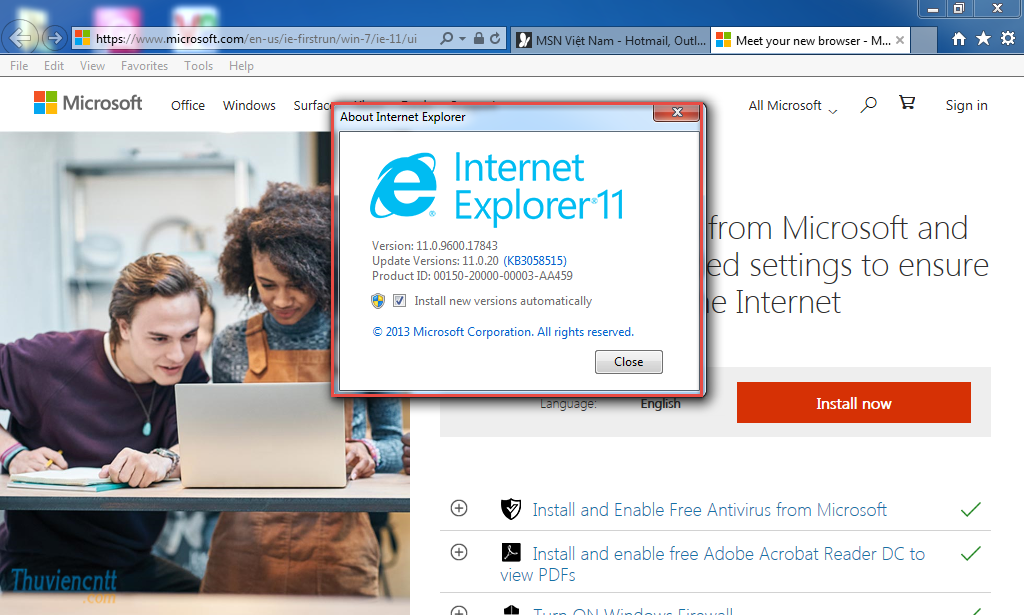Viewport: 1024px width, 615px height.
Task: Open a new tab with the blank tab button
Action: pos(923,40)
